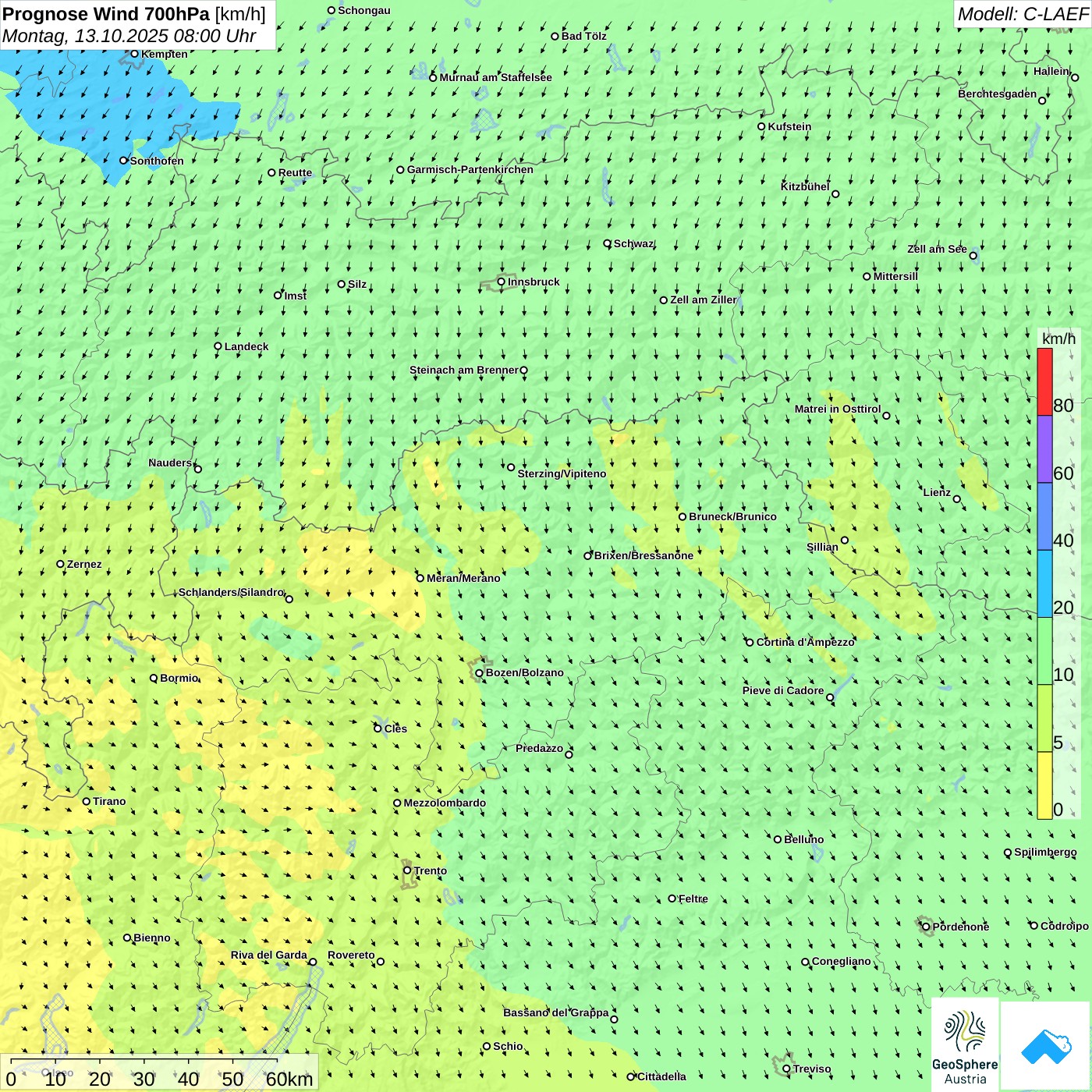1092x1092 pixels.
Task: Click the 'Schongau' label
Action: pos(363,10)
